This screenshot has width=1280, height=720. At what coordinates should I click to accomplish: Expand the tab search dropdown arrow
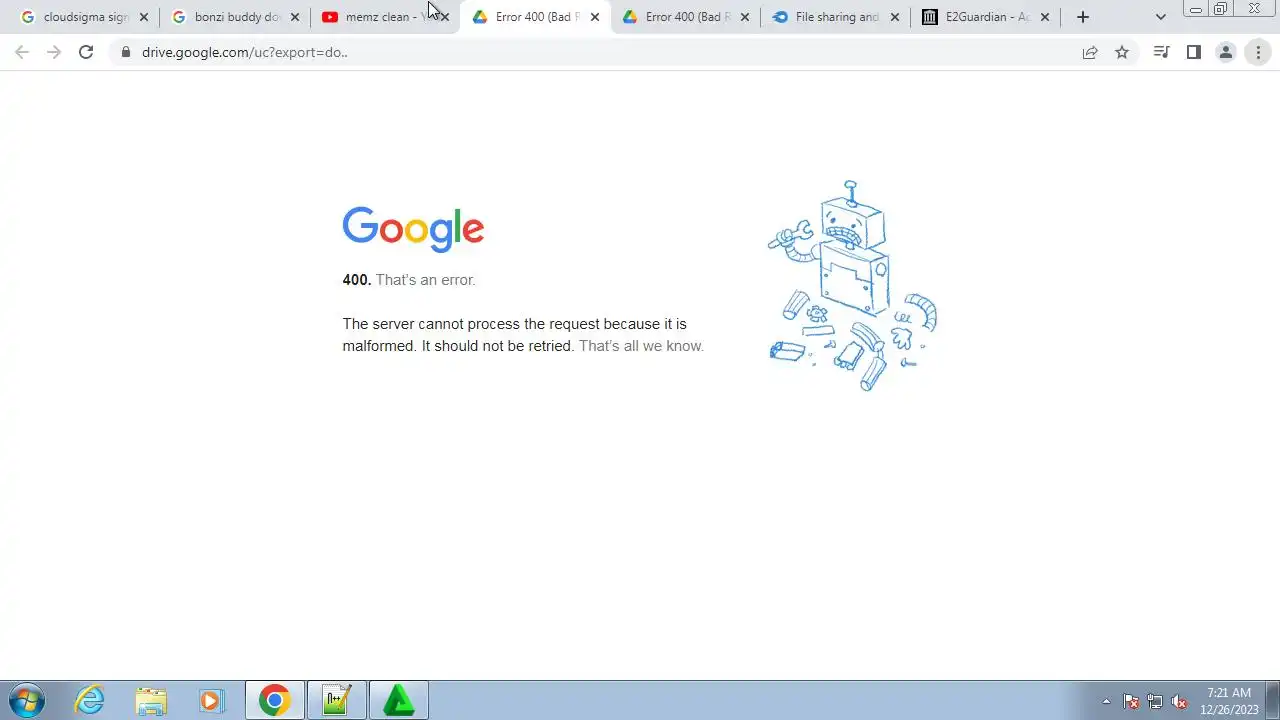point(1160,17)
